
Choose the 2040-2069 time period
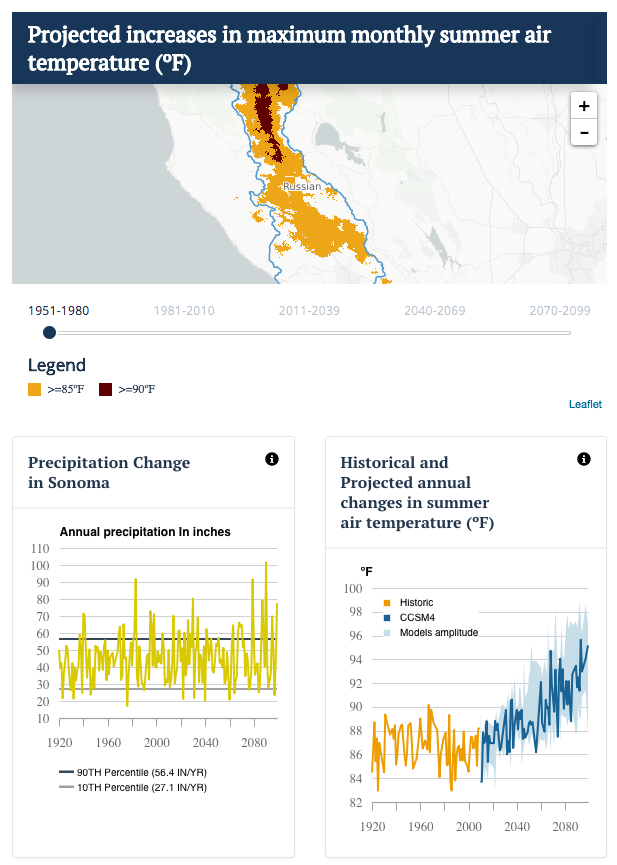435,311
